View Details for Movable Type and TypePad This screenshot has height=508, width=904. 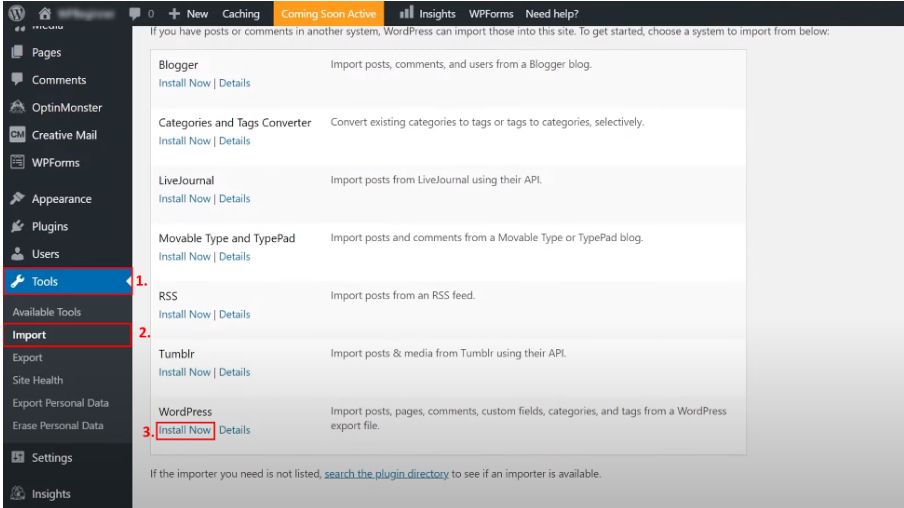235,257
